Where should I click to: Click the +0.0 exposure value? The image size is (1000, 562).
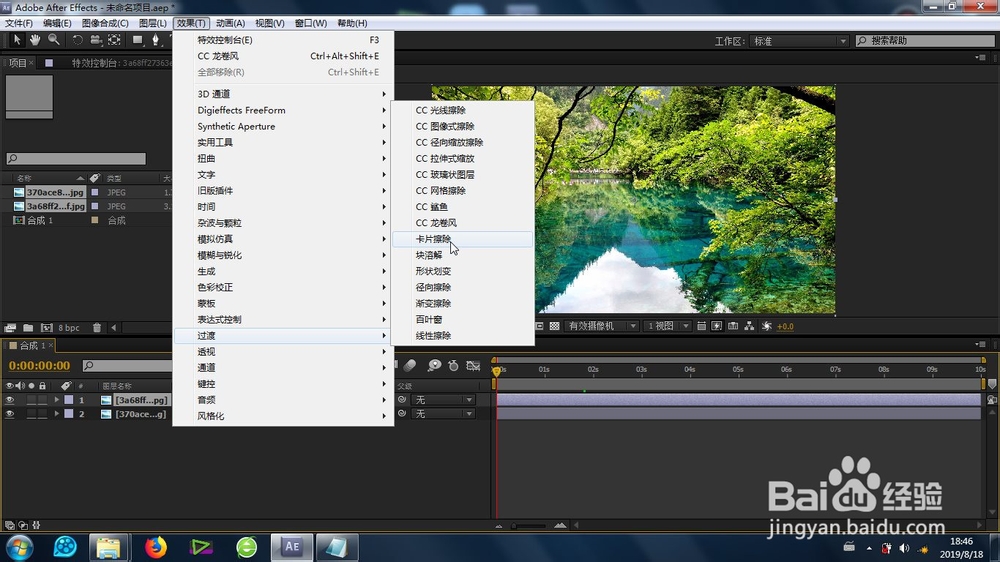pyautogui.click(x=785, y=326)
